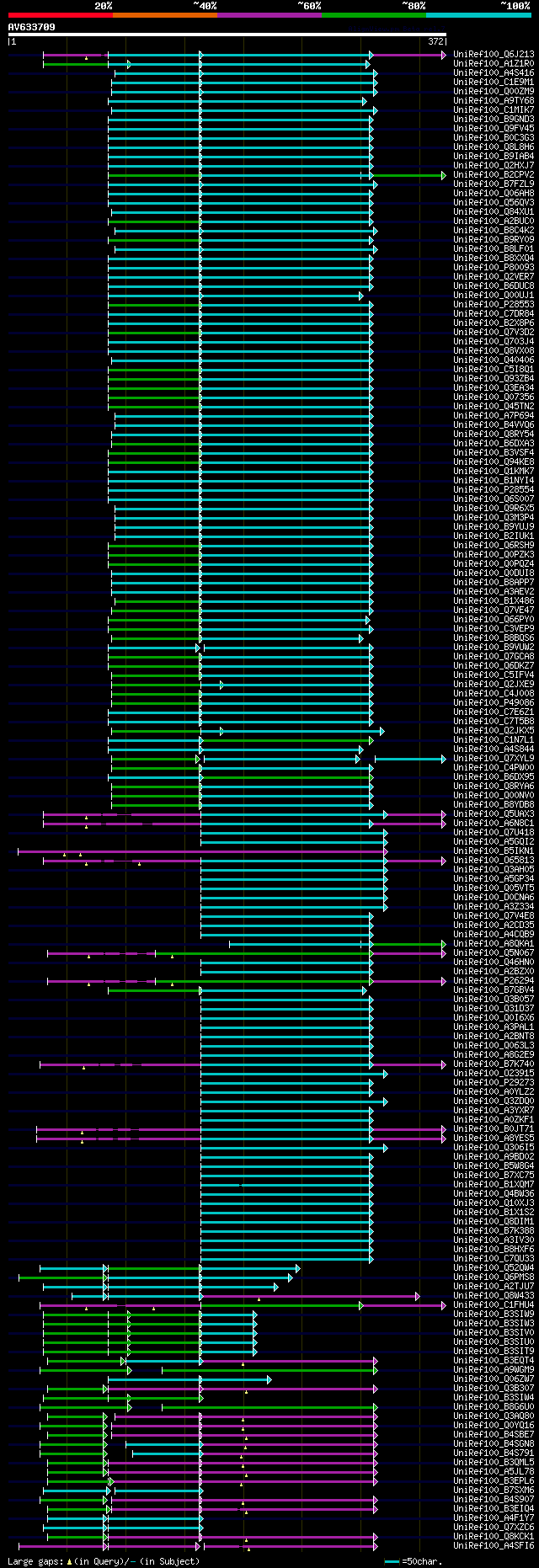Click the green ~80% identity color bar
This screenshot has height=1568, width=539.
pos(374,15)
